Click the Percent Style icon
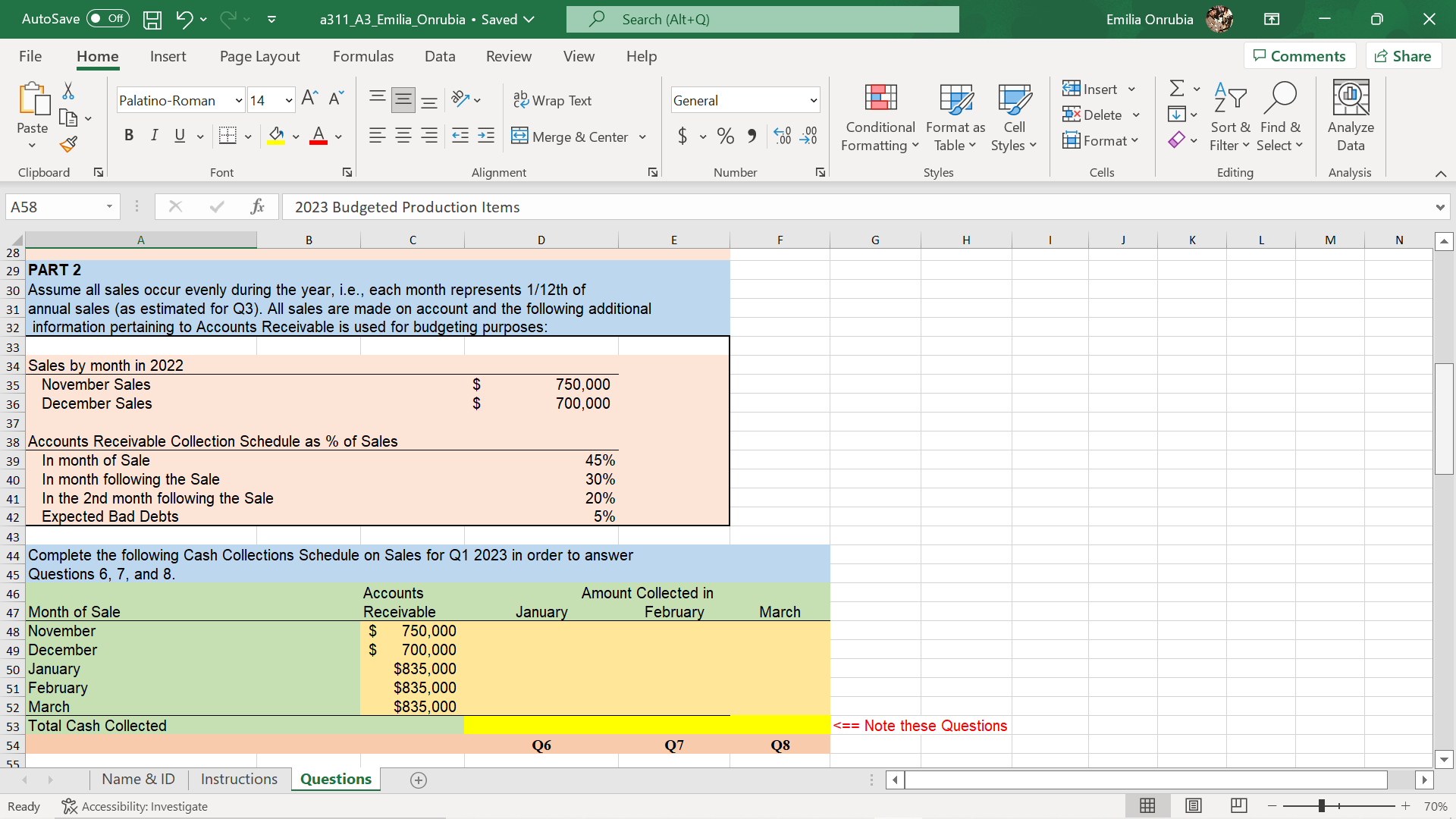This screenshot has height=819, width=1456. click(725, 136)
